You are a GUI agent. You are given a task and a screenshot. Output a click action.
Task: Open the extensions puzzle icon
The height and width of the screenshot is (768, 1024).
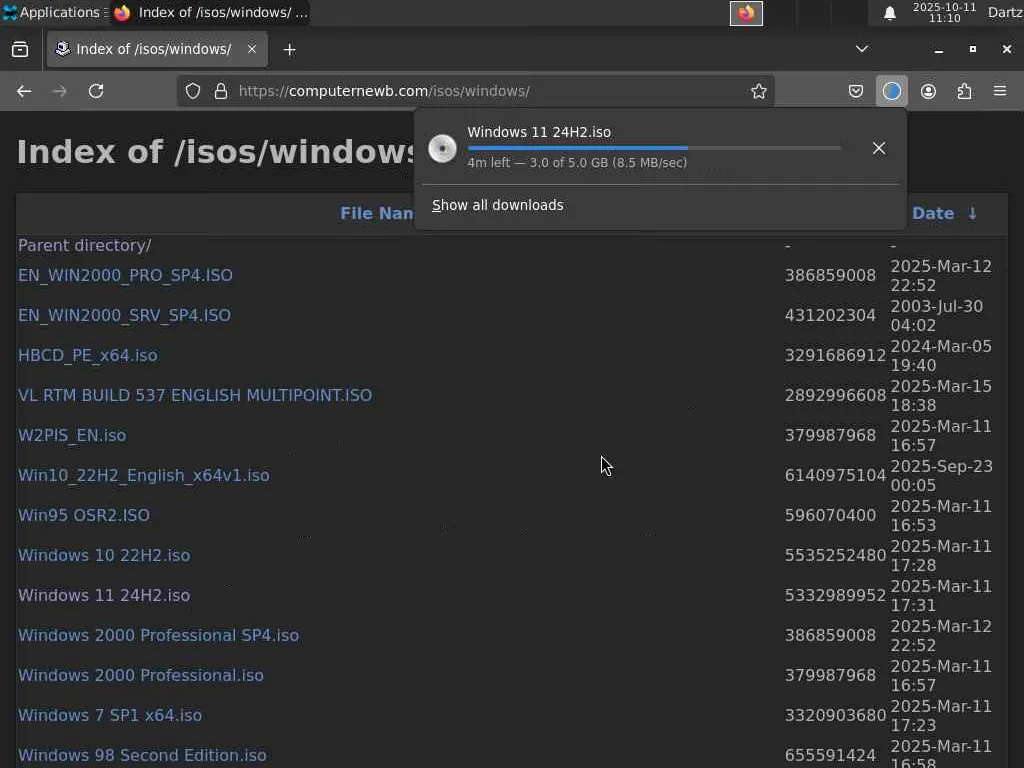pos(964,91)
